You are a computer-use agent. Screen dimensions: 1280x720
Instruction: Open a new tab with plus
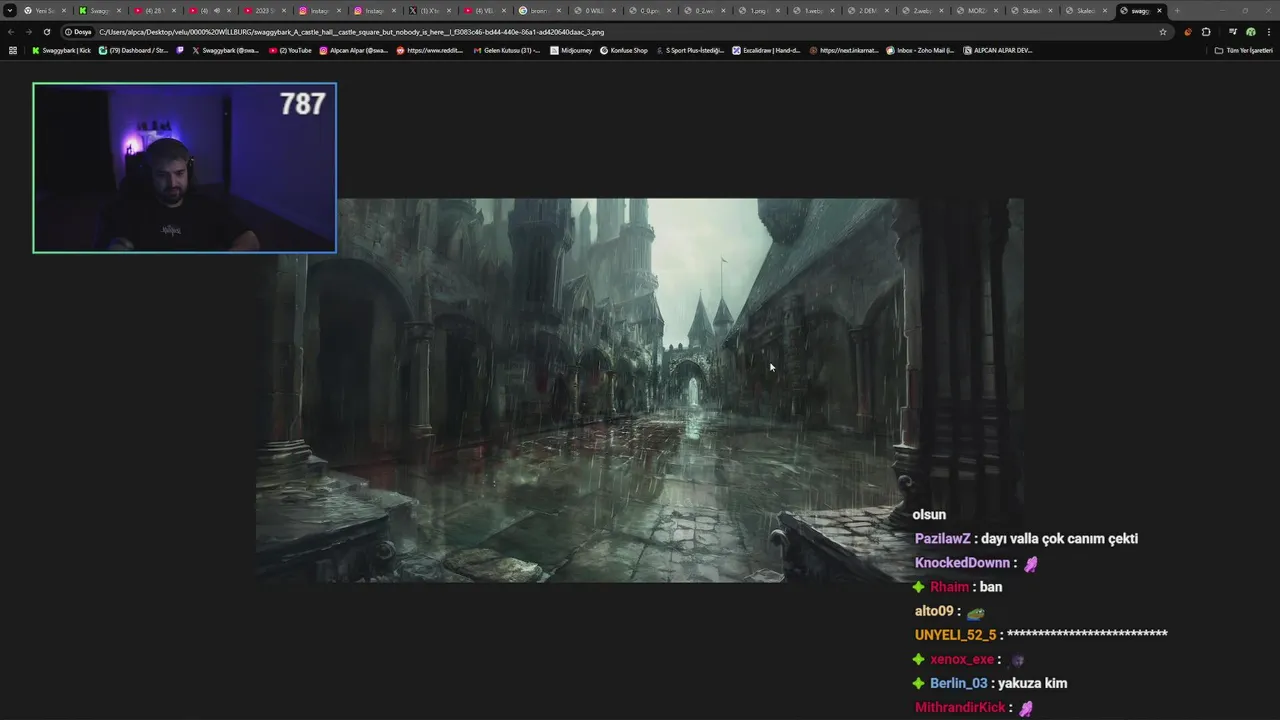[1177, 10]
